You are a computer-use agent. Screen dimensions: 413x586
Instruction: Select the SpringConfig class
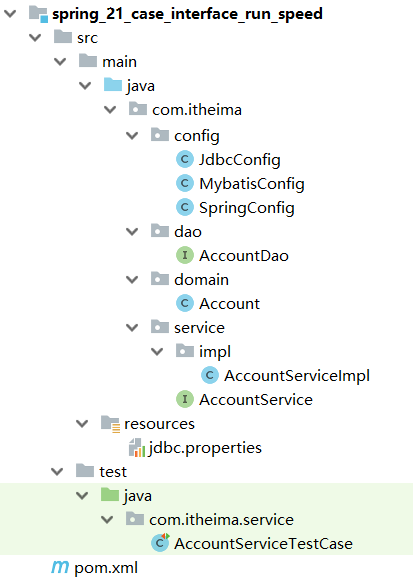(247, 208)
